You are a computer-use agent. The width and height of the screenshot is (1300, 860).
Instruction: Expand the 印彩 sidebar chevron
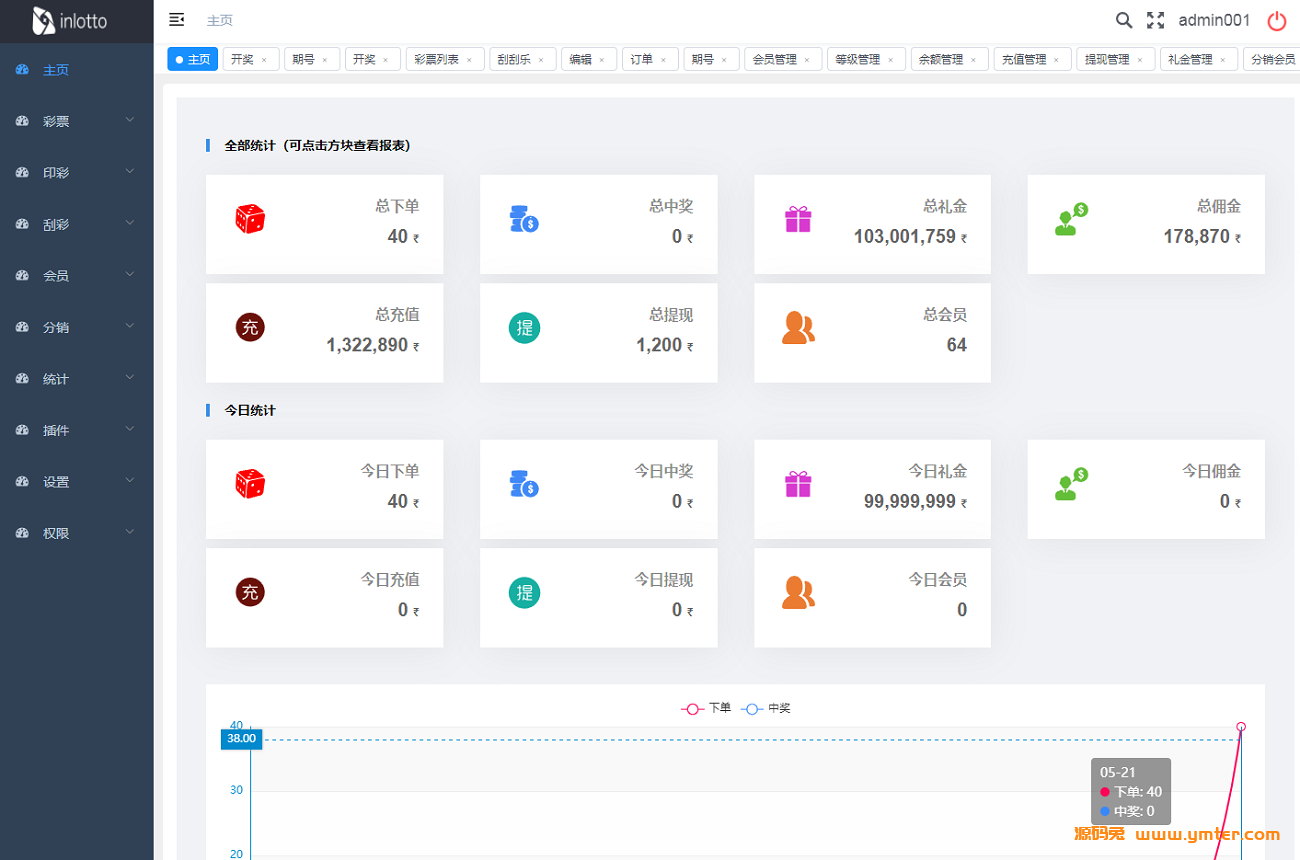(x=130, y=171)
